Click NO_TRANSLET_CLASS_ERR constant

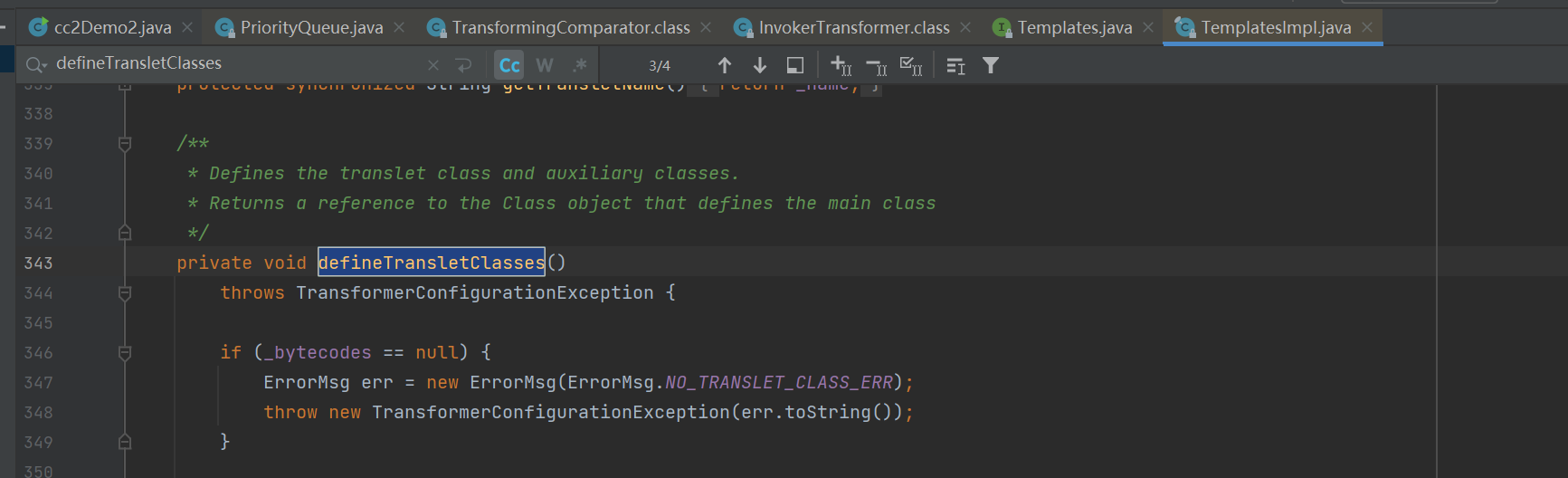779,382
